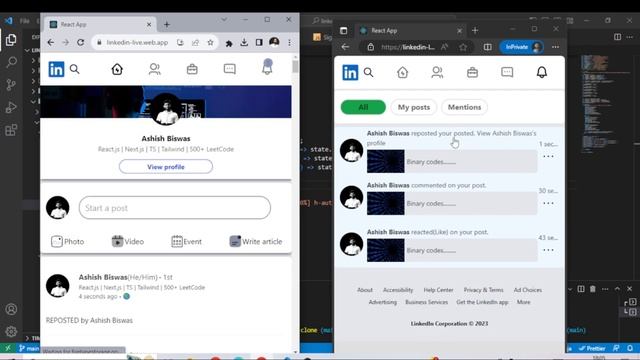Screen dimensions: 640x360
Task: Open Jobs briefcase icon in Chrome LinkedIn
Action: (192, 69)
